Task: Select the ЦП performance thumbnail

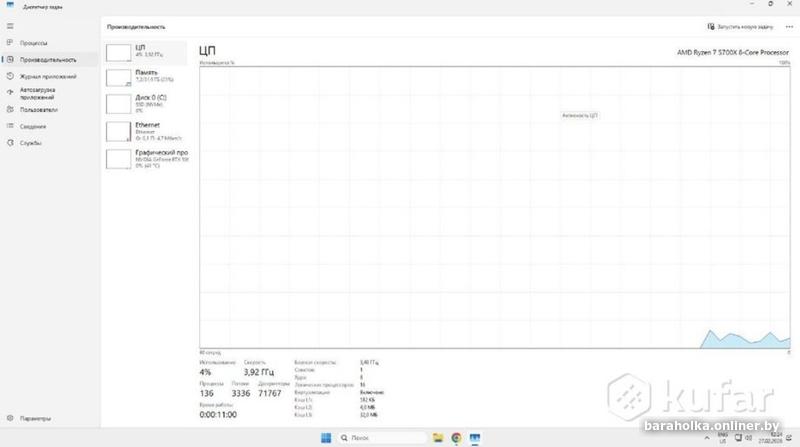Action: pyautogui.click(x=146, y=52)
